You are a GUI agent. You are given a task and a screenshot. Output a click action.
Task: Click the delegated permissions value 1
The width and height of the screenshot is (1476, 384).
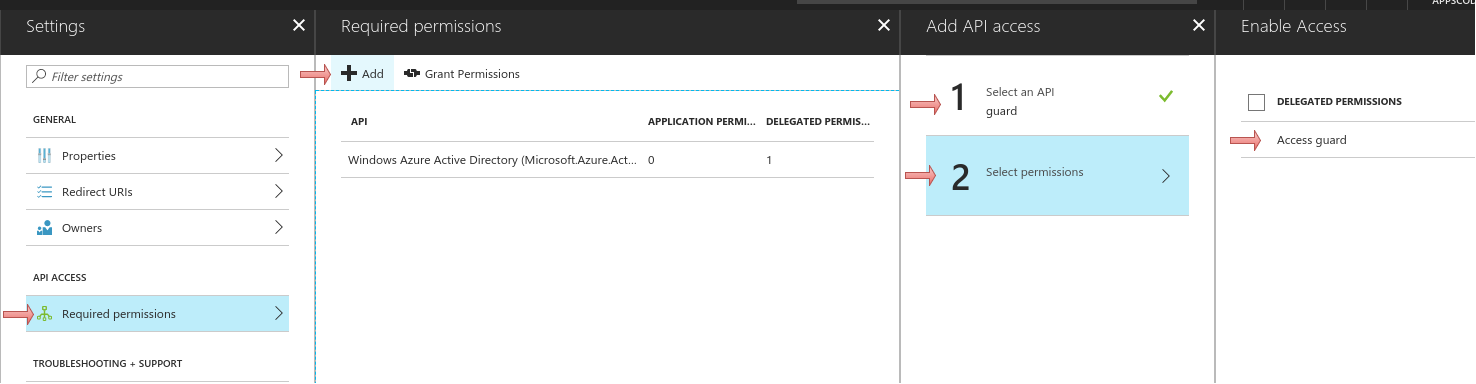(x=769, y=160)
